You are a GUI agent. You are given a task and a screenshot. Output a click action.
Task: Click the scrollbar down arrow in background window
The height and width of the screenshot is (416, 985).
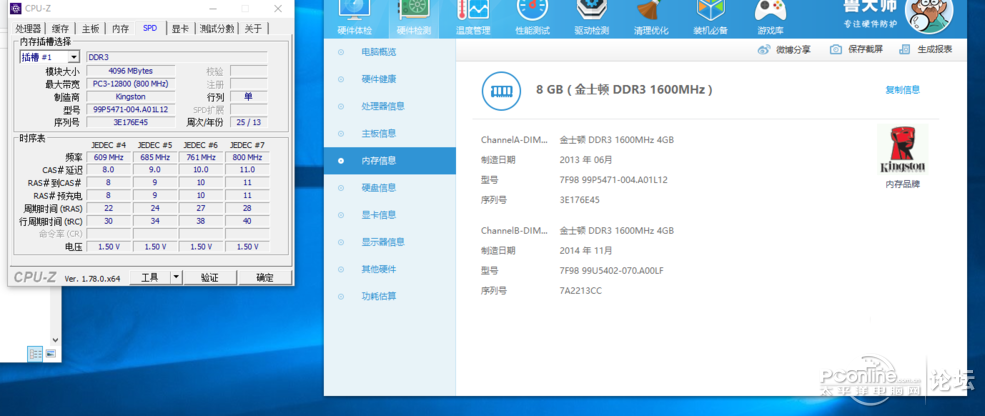point(55,340)
